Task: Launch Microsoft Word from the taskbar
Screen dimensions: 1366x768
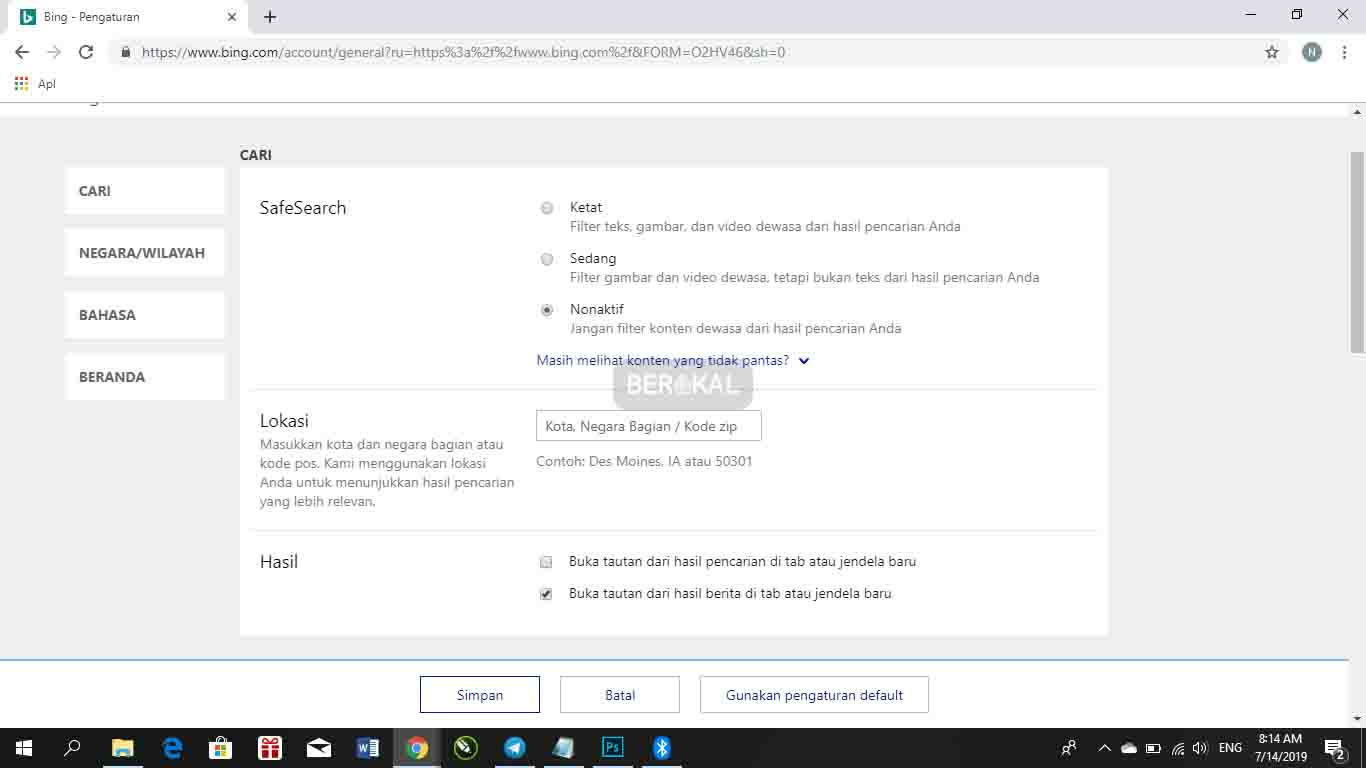Action: click(368, 747)
